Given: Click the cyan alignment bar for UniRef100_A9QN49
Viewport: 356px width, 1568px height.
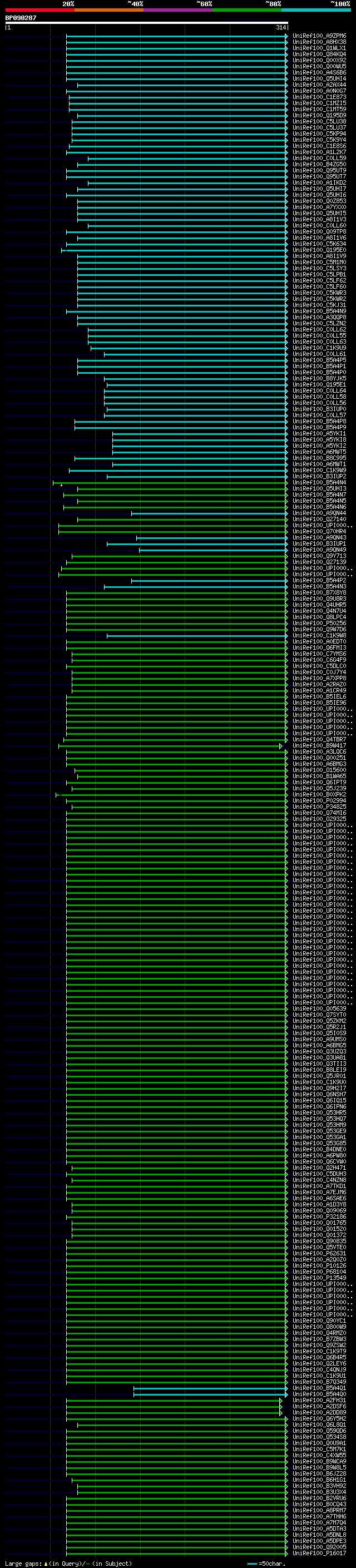Looking at the screenshot, I should pos(213,550).
